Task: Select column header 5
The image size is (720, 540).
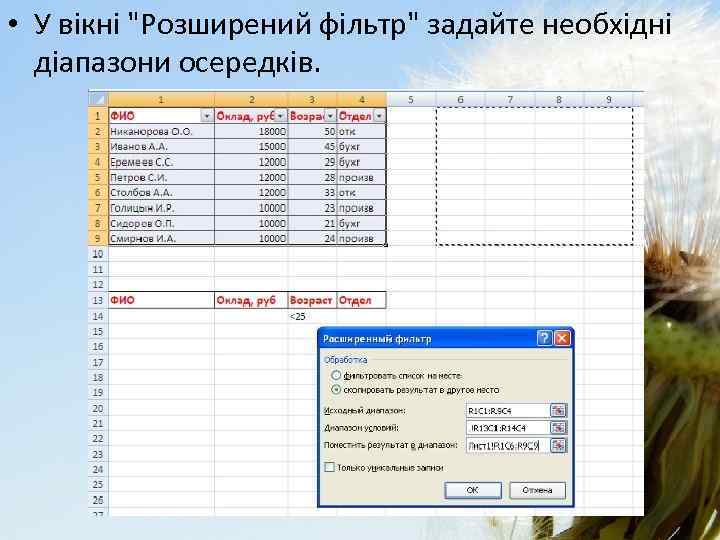Action: tap(411, 99)
